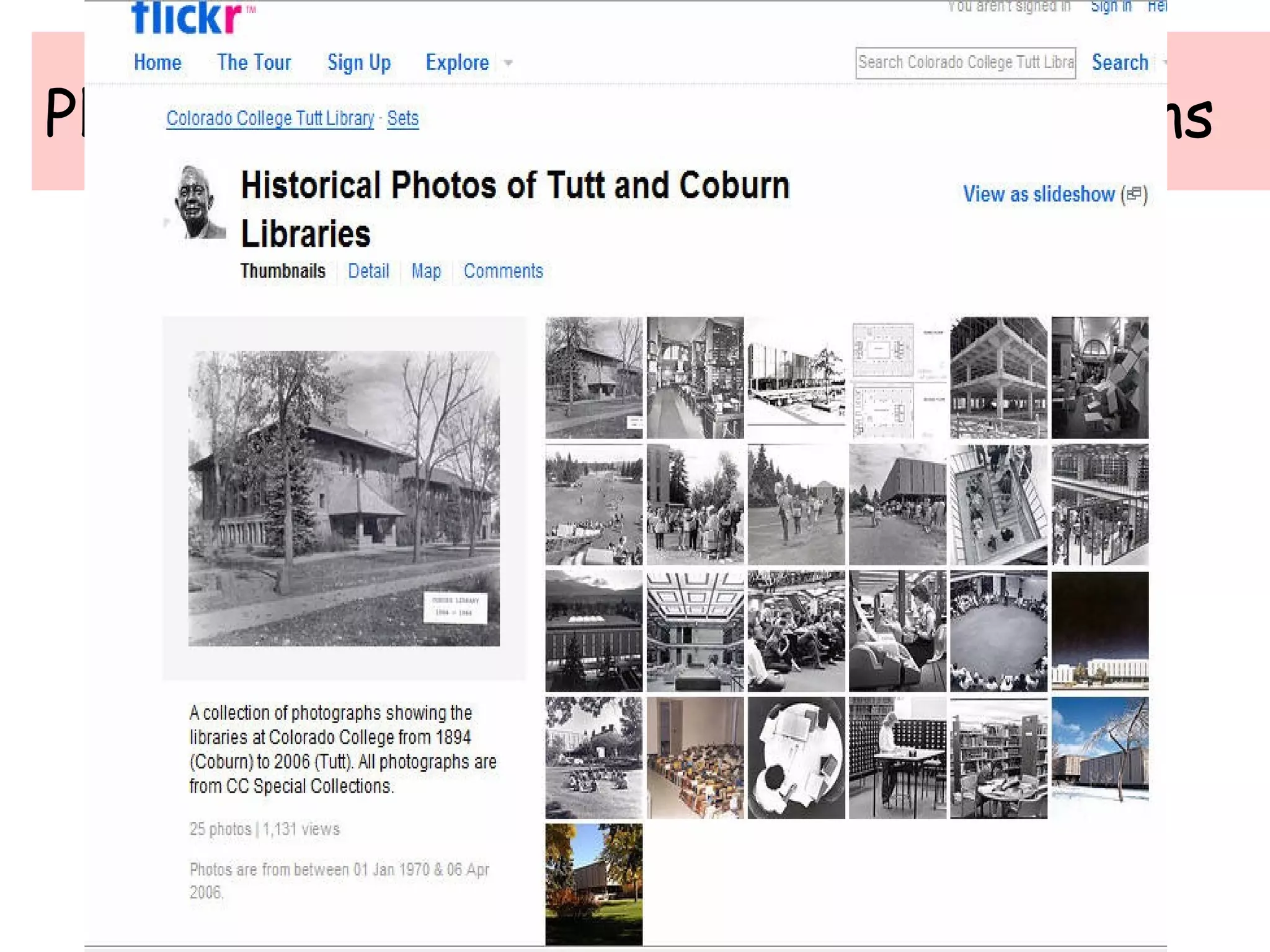The image size is (1270, 952).
Task: Open the group of people outdoors thumbnail
Action: tap(695, 505)
